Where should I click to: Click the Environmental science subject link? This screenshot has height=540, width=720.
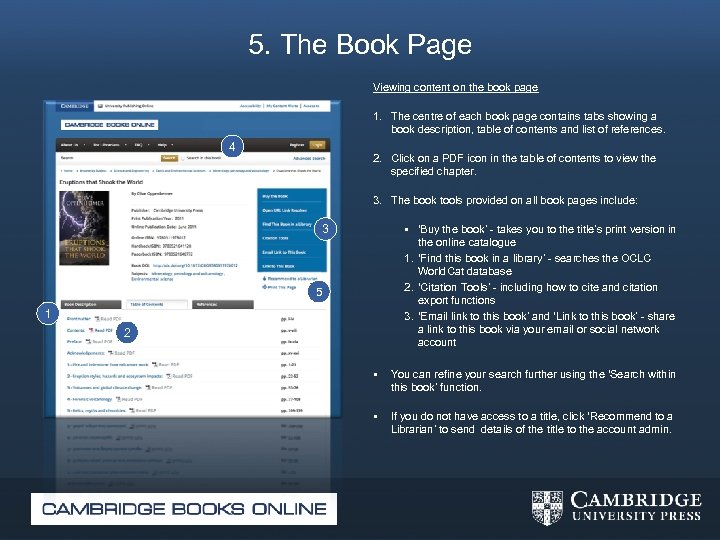[152, 279]
